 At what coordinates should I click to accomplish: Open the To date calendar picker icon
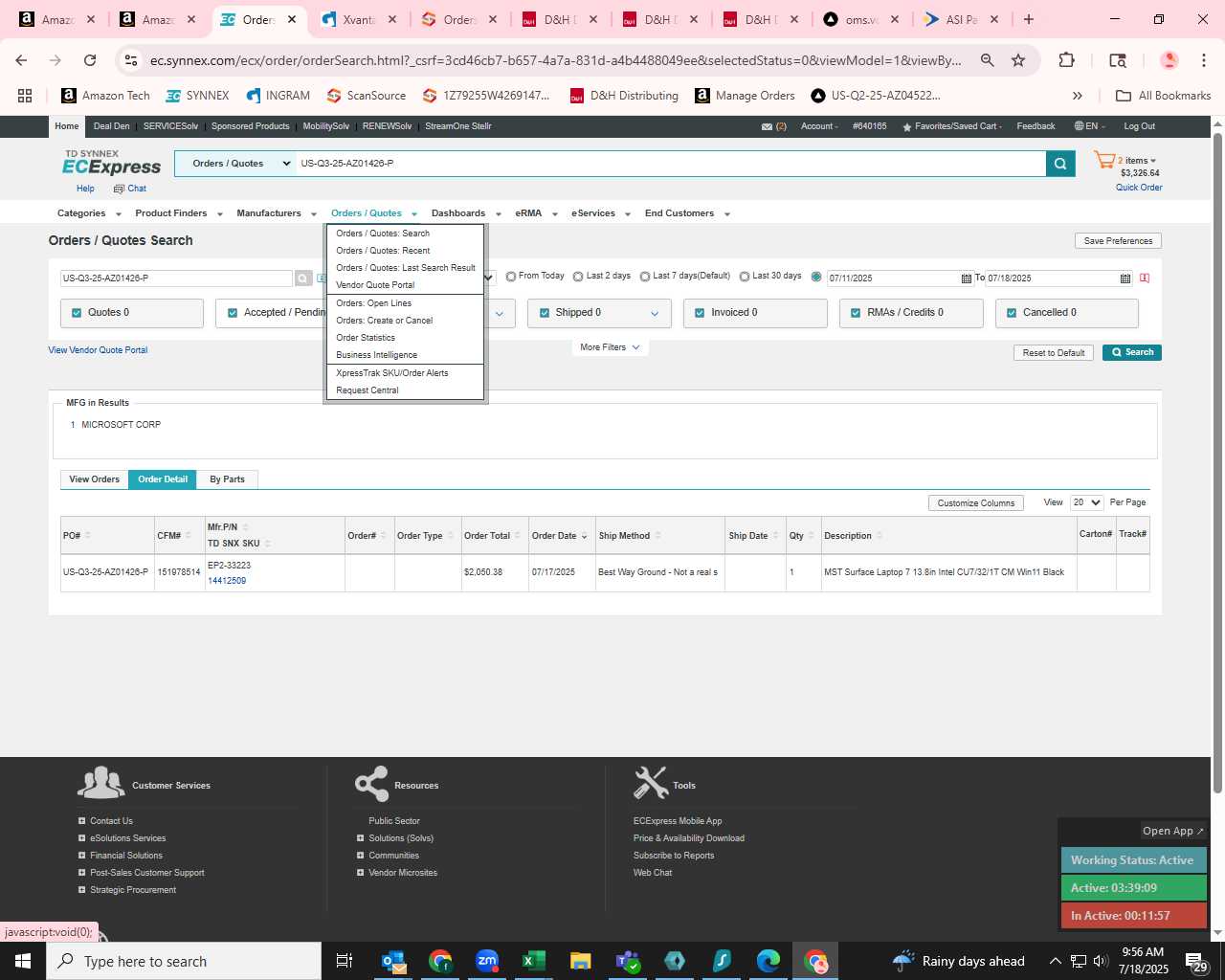[1125, 278]
